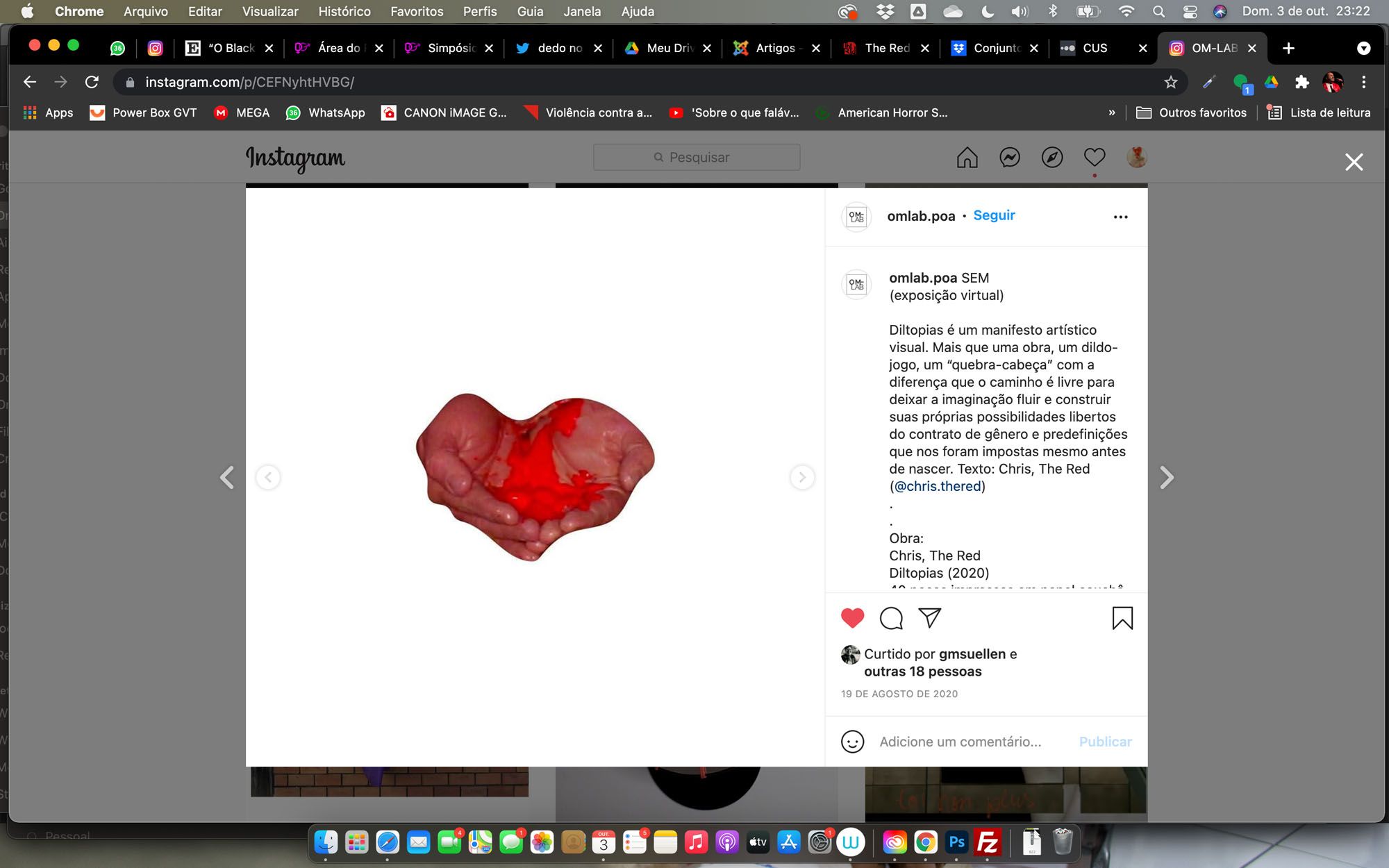Unlike the post with red heart

(x=852, y=618)
